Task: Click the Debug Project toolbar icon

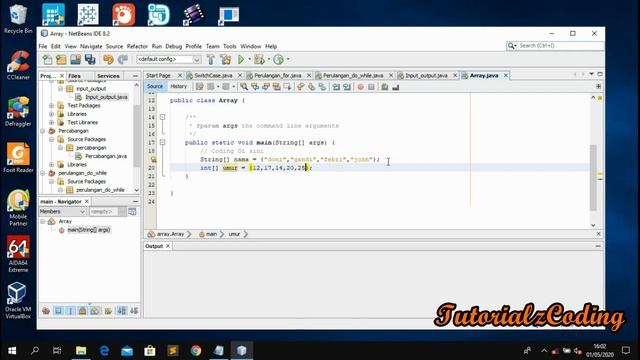Action: click(260, 60)
